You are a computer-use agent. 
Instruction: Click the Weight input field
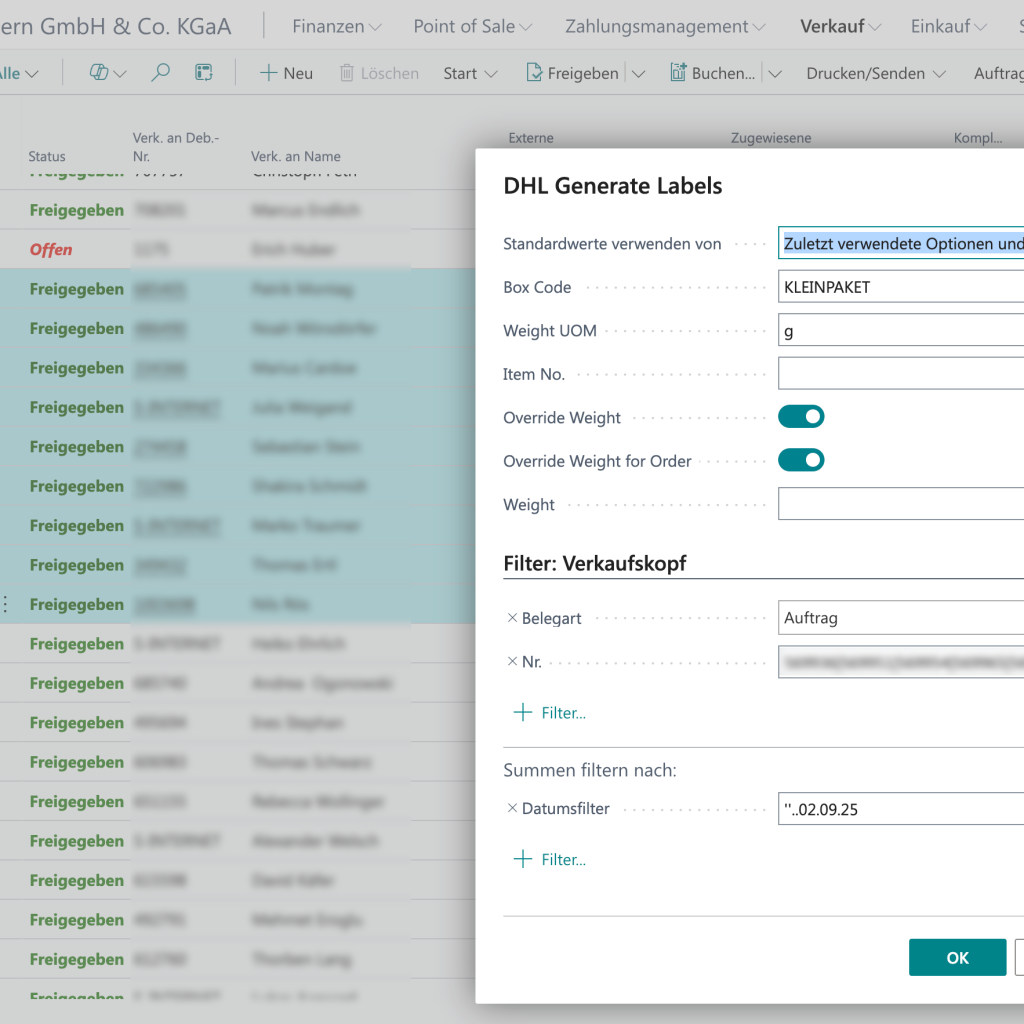coord(901,504)
